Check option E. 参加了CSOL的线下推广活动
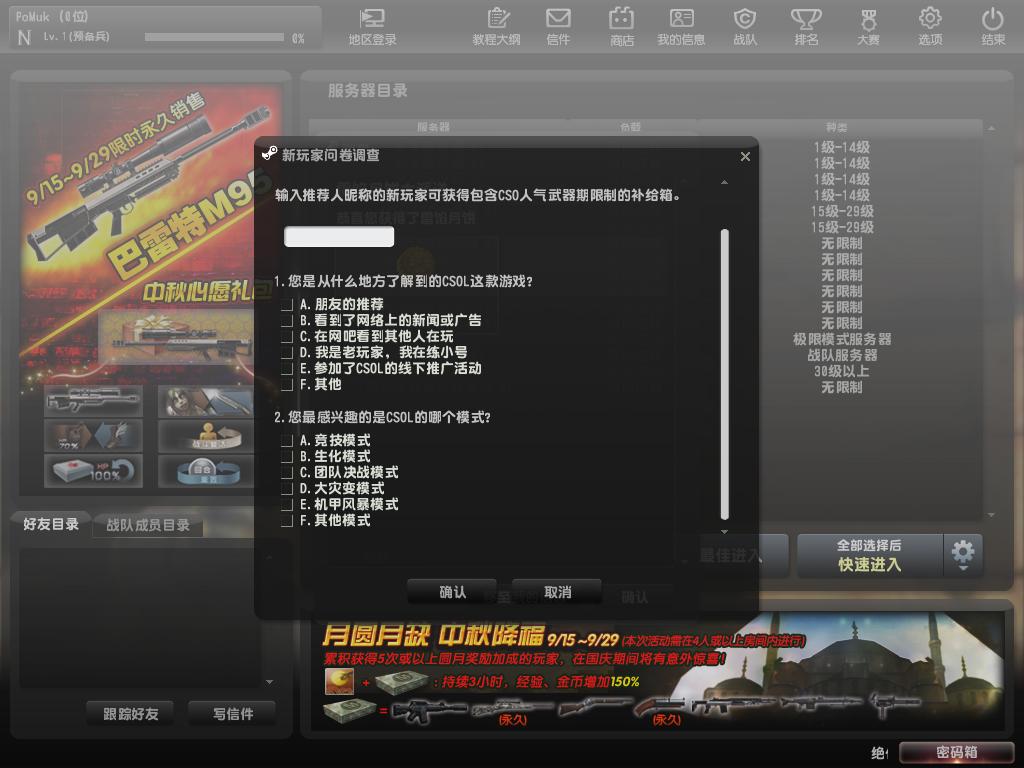This screenshot has height=768, width=1024. coord(286,368)
